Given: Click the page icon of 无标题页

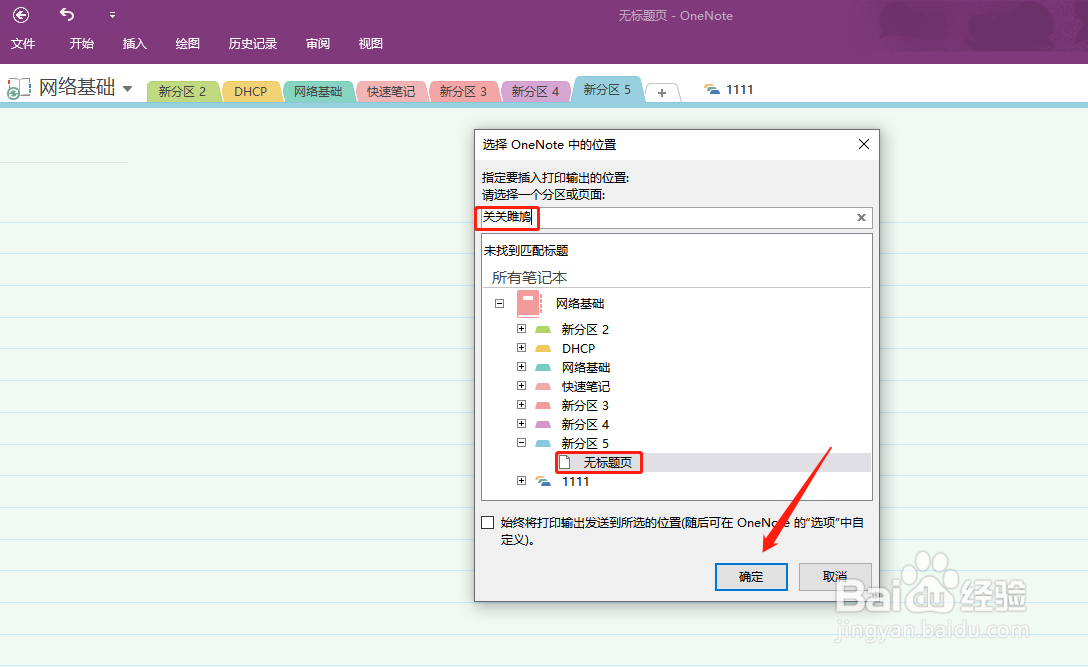Looking at the screenshot, I should pyautogui.click(x=566, y=462).
